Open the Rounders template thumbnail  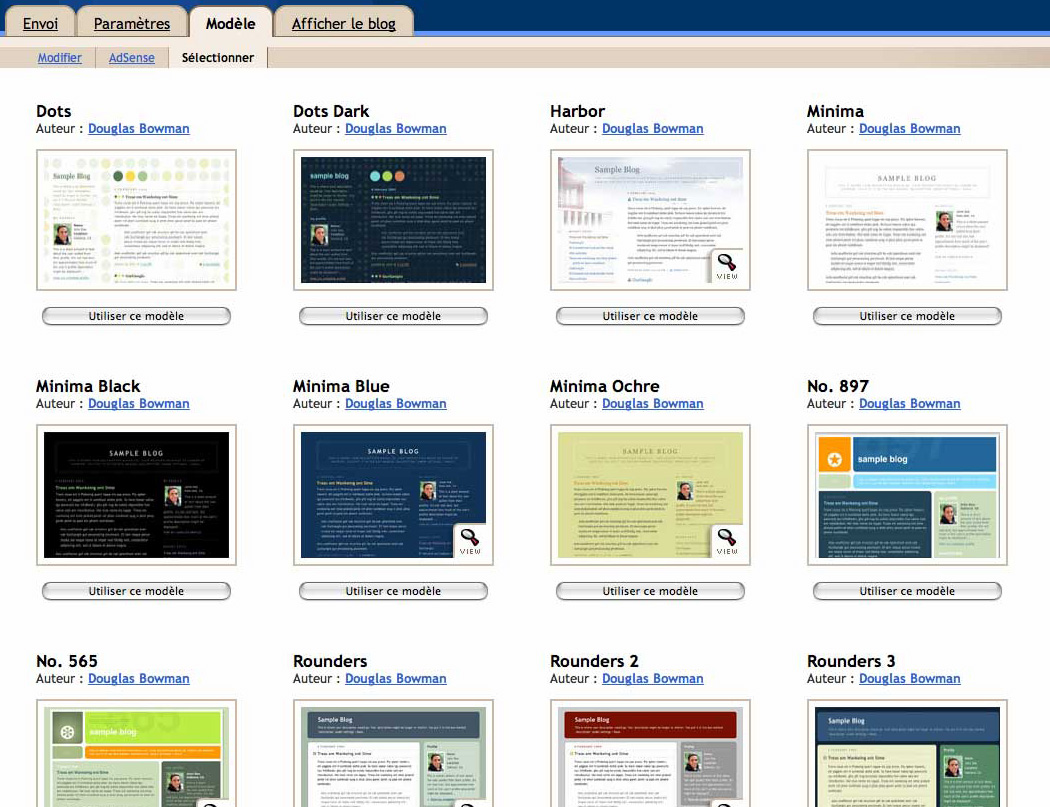click(x=394, y=753)
